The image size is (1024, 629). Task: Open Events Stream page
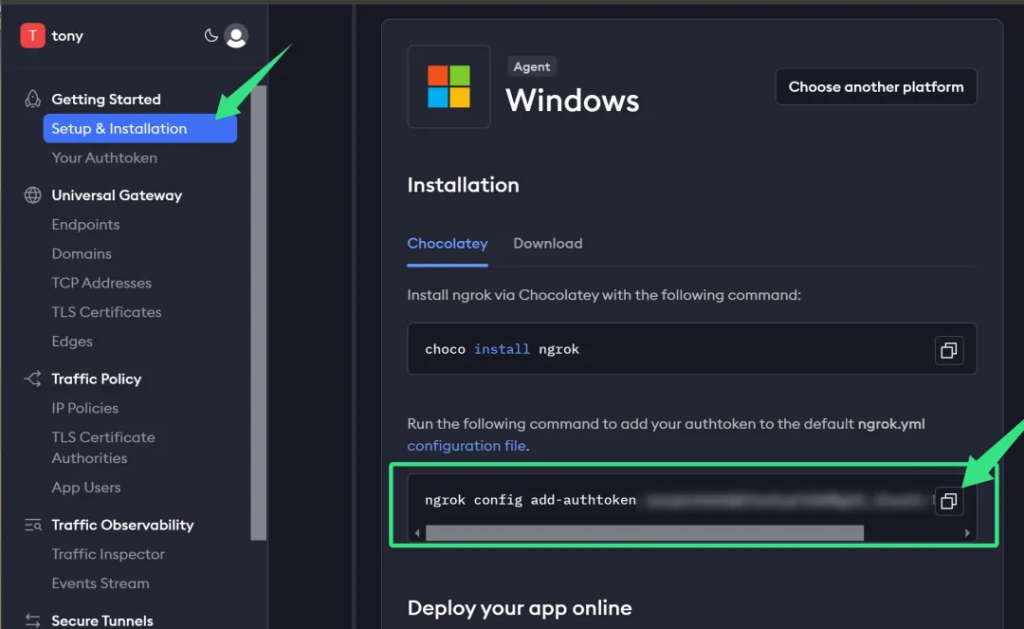point(100,583)
